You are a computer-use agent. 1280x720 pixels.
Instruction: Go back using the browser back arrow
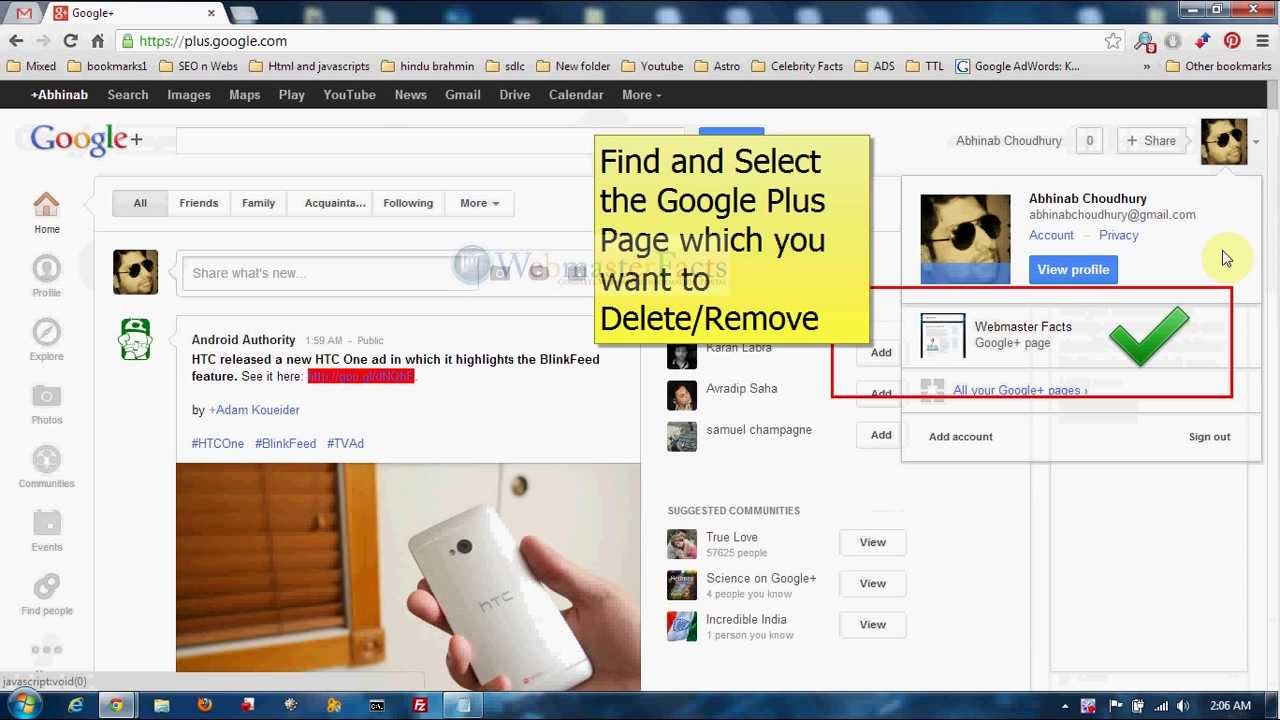16,41
